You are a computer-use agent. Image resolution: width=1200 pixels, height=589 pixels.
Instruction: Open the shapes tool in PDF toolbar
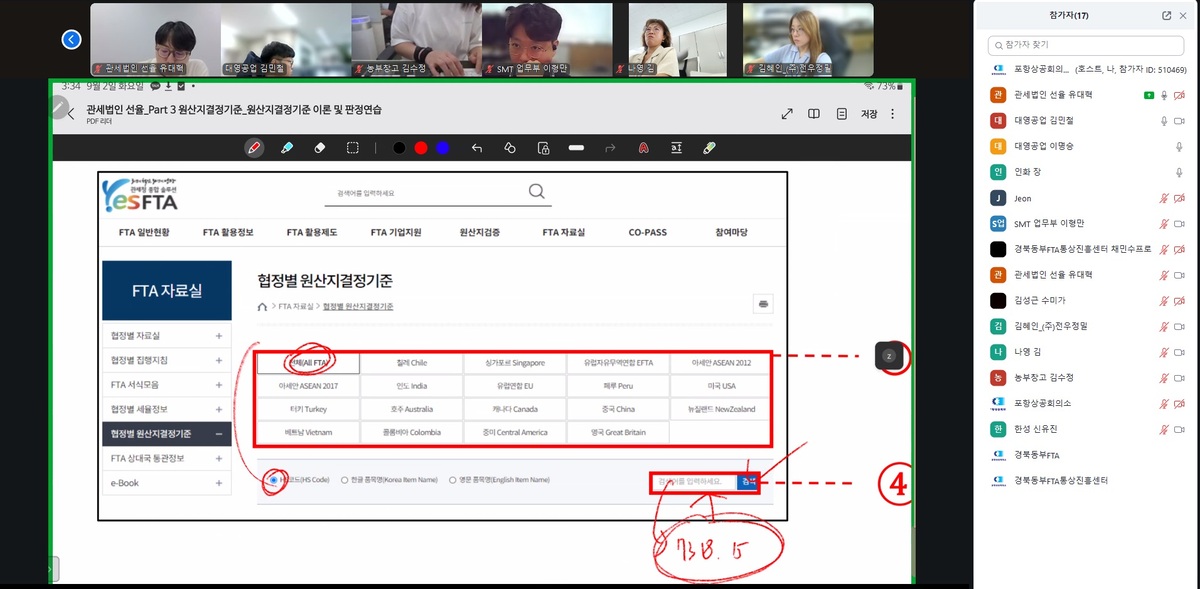(510, 148)
